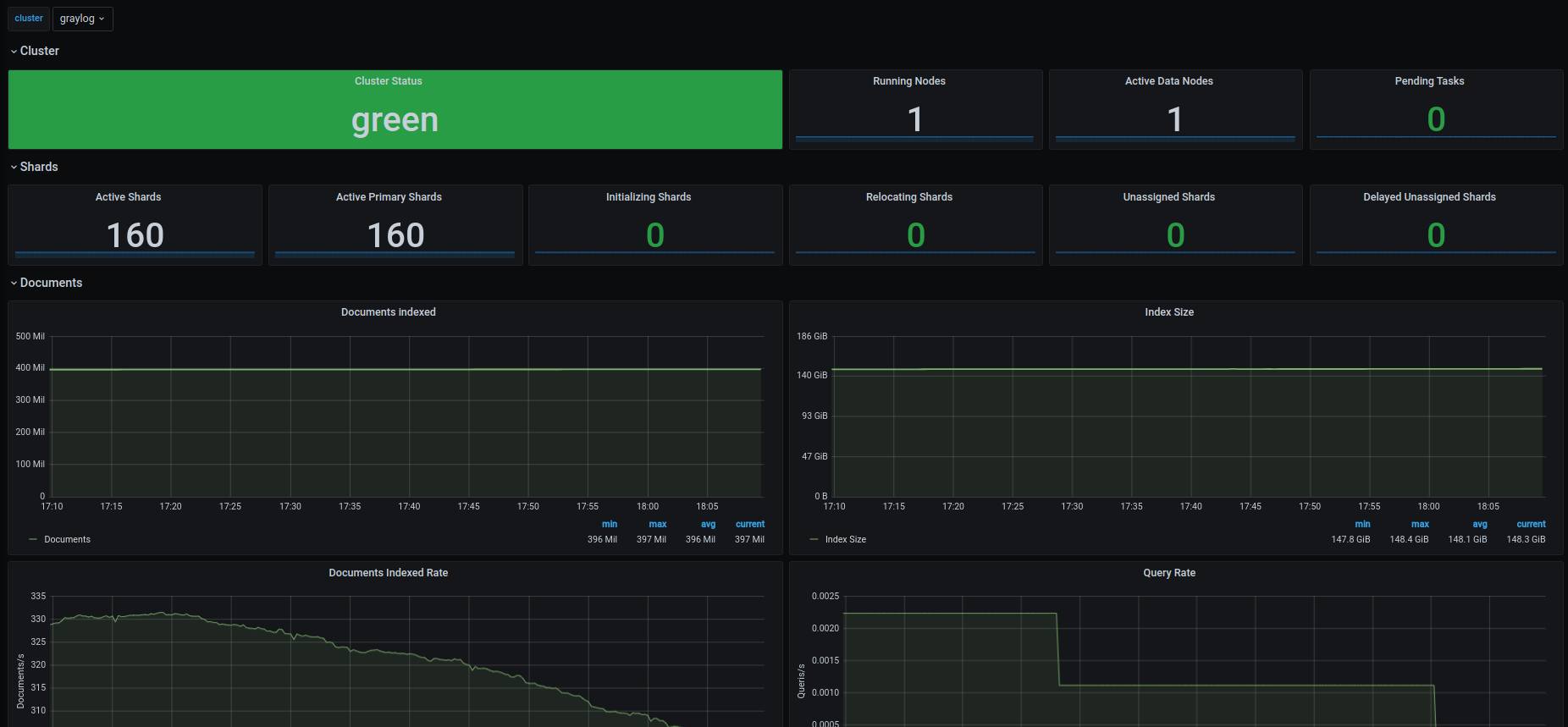Sort Documents Indexed legend by current

pyautogui.click(x=750, y=524)
